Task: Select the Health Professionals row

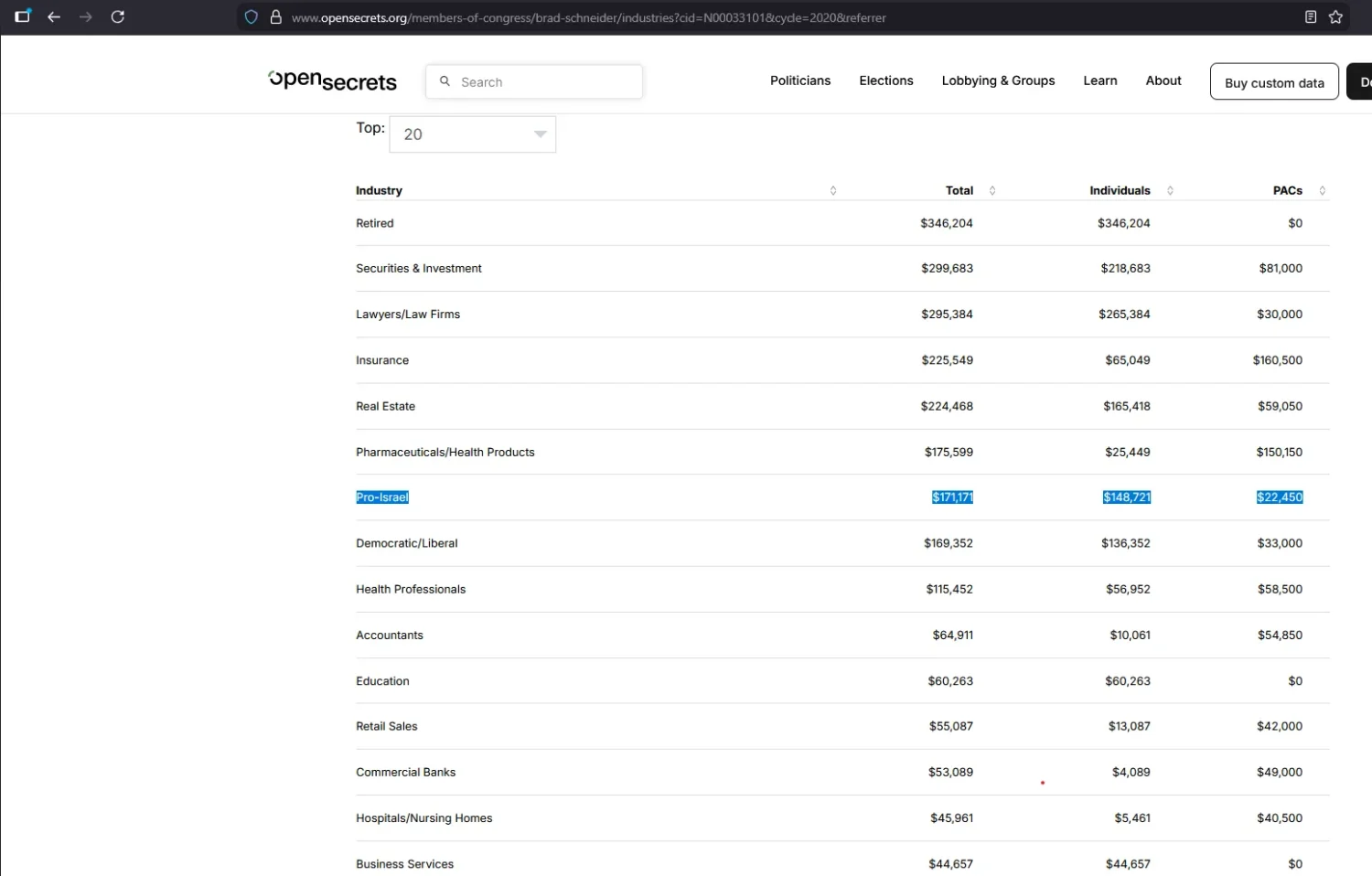Action: point(842,589)
